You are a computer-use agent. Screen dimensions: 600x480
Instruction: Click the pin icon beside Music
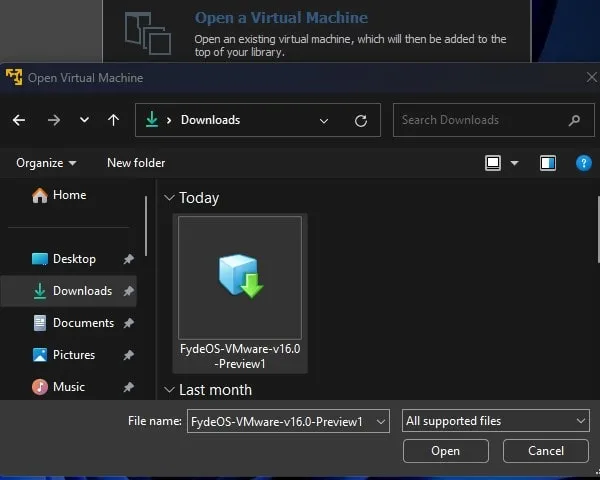[x=129, y=387]
